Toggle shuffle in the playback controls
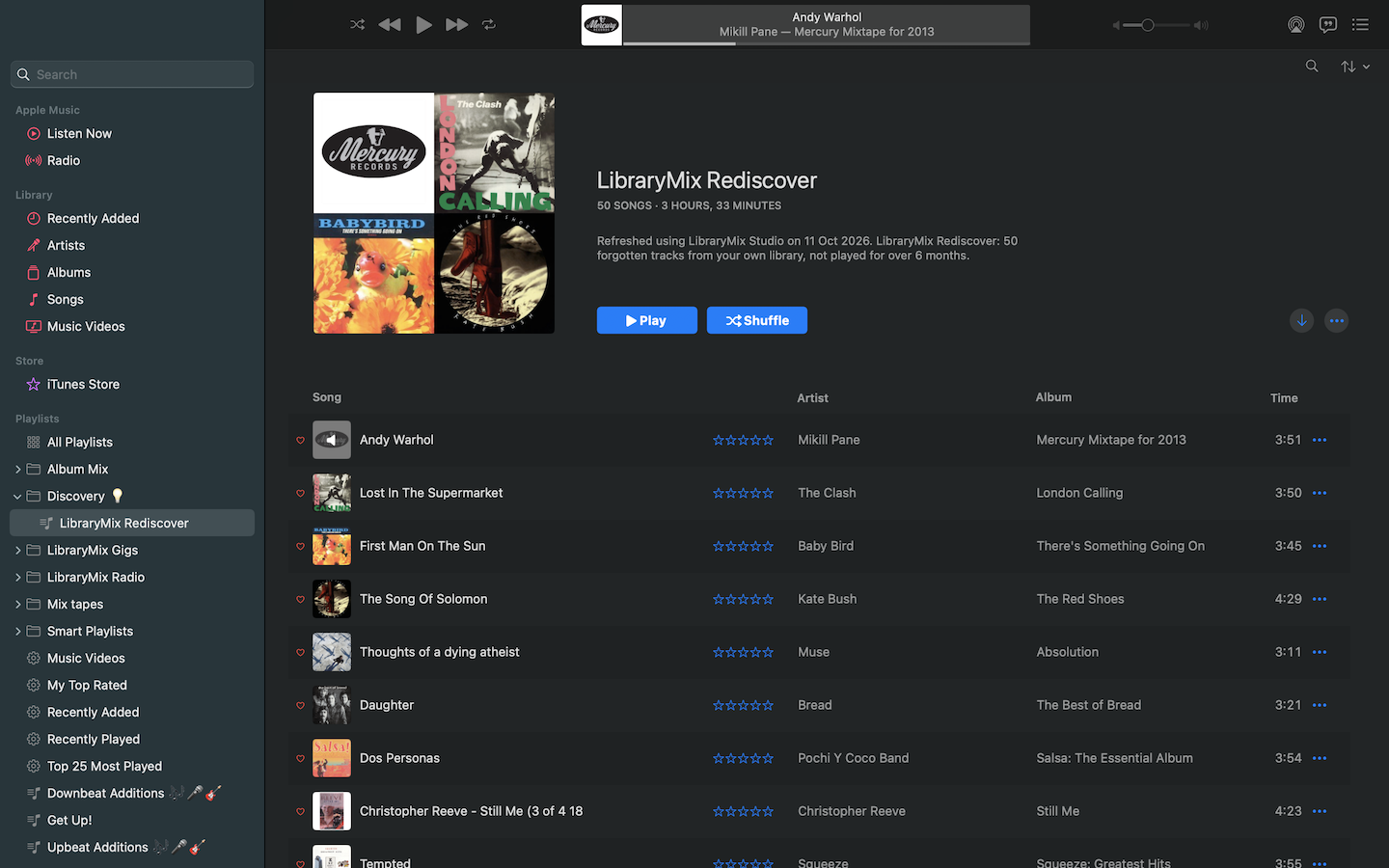Viewport: 1389px width, 868px height. (x=357, y=25)
